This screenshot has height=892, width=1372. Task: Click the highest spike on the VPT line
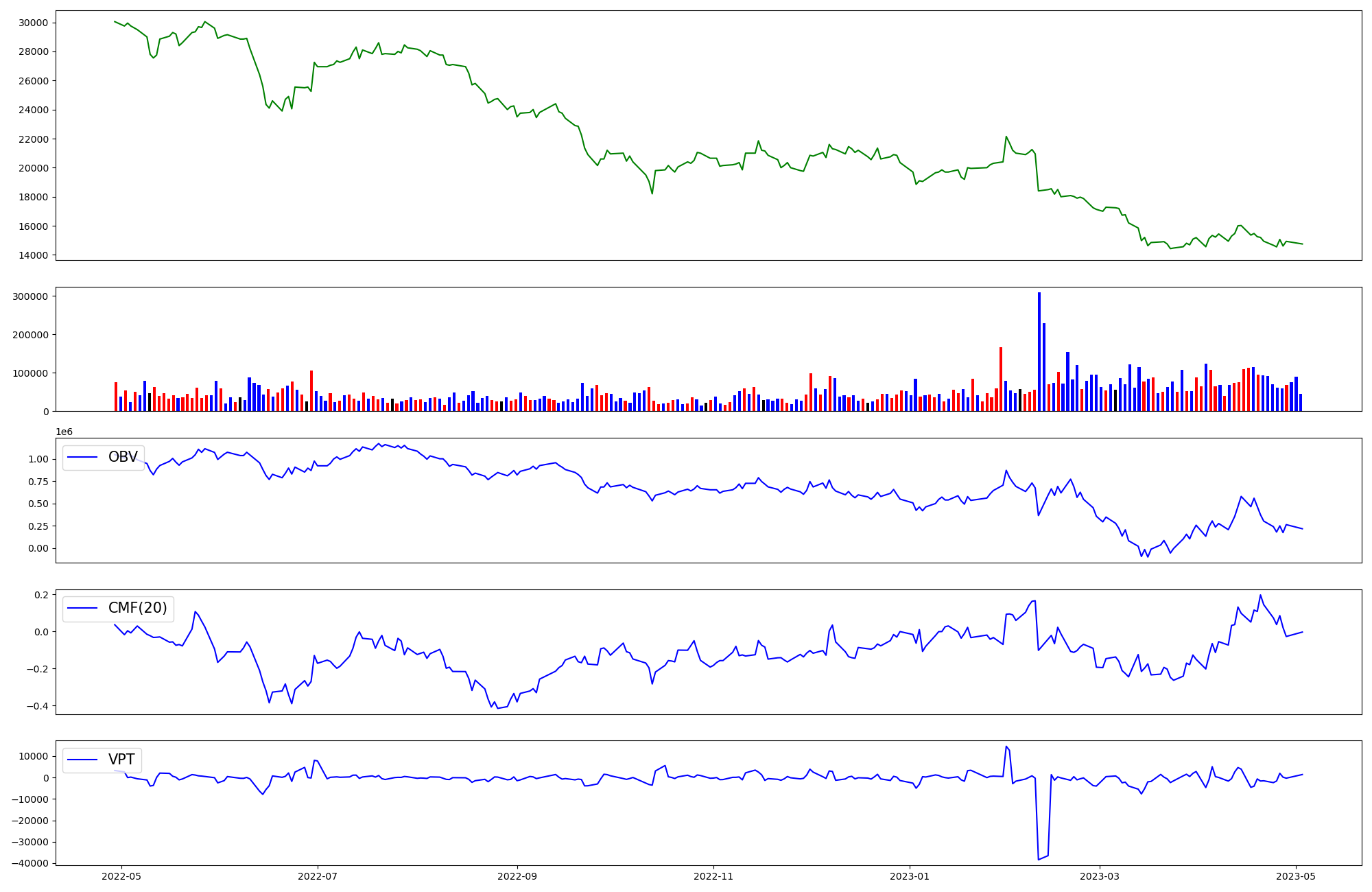[x=1006, y=747]
